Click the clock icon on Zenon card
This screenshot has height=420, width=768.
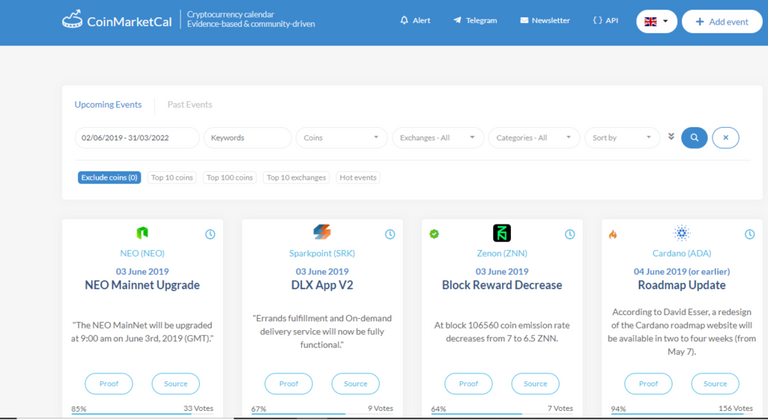point(570,234)
